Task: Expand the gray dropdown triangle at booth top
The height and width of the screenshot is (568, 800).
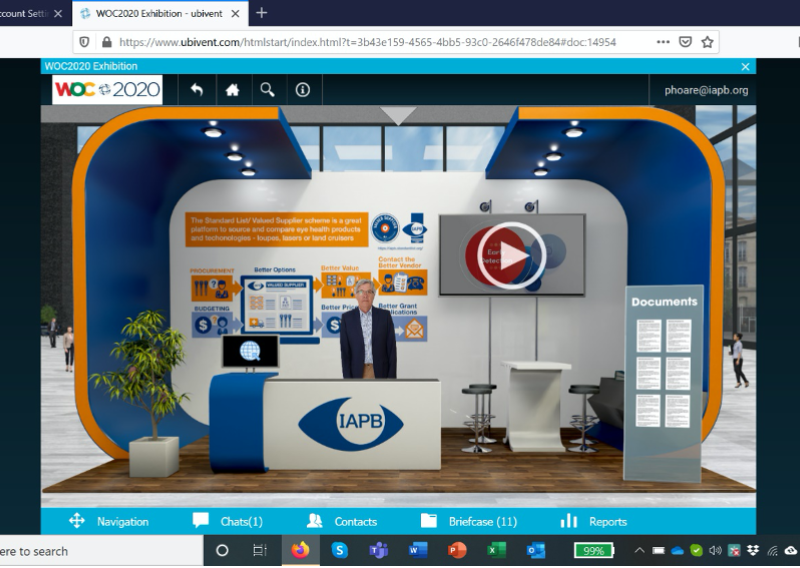Action: [x=398, y=116]
